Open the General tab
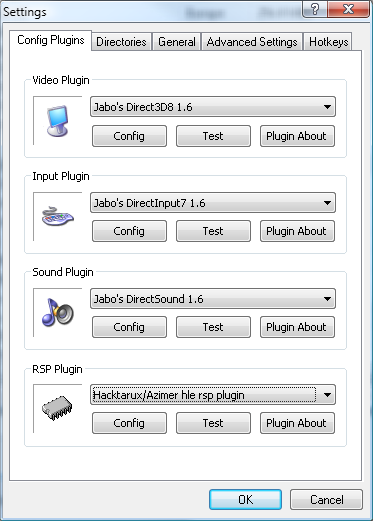Screen dimensions: 373x521 point(177,42)
